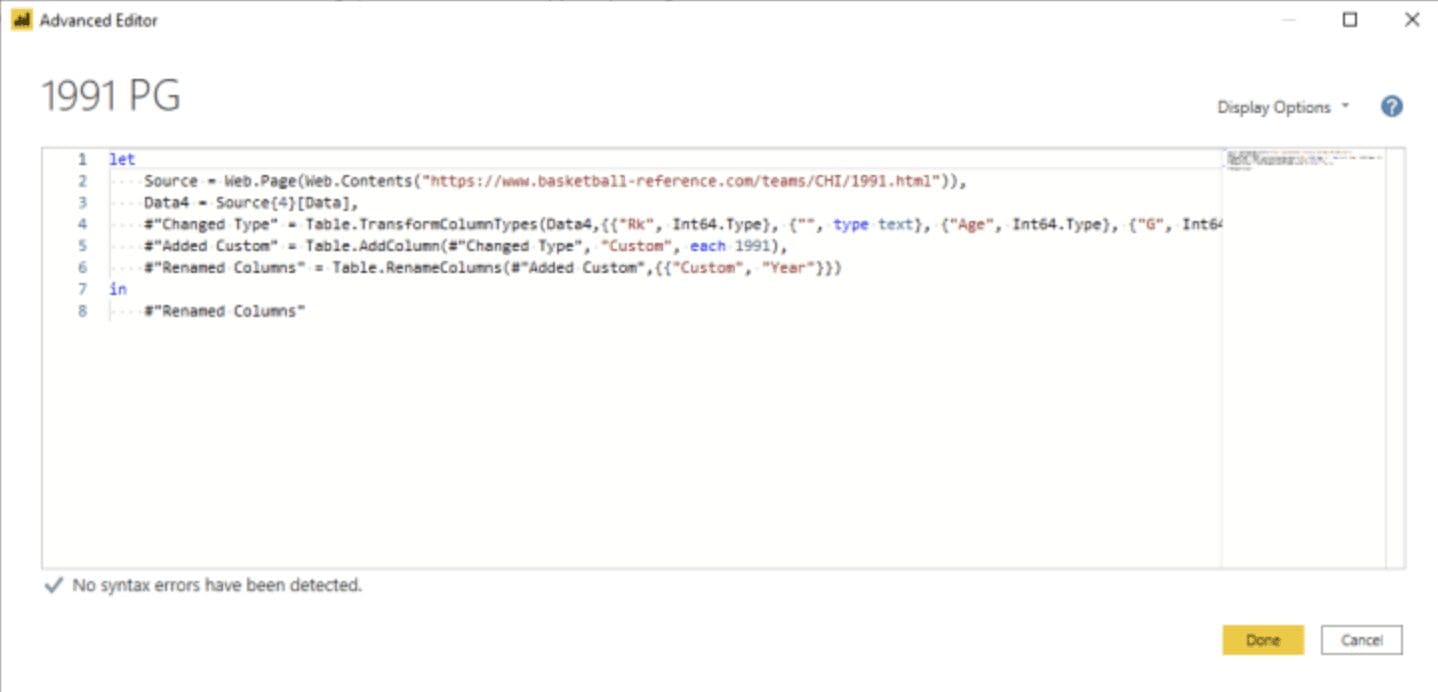The width and height of the screenshot is (1438, 692).
Task: Click the '1991 PG' query title
Action: point(111,96)
